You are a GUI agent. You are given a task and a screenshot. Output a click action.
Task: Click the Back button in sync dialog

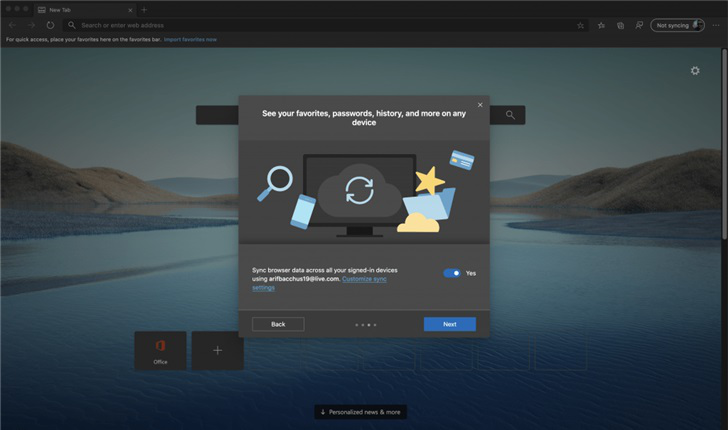tap(278, 324)
